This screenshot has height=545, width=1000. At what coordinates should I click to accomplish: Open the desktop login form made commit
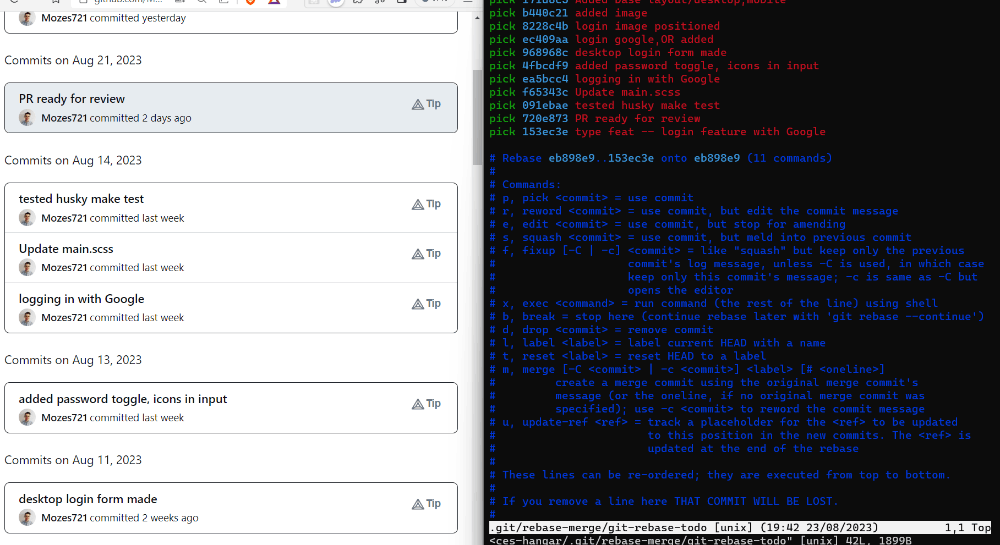(87, 499)
